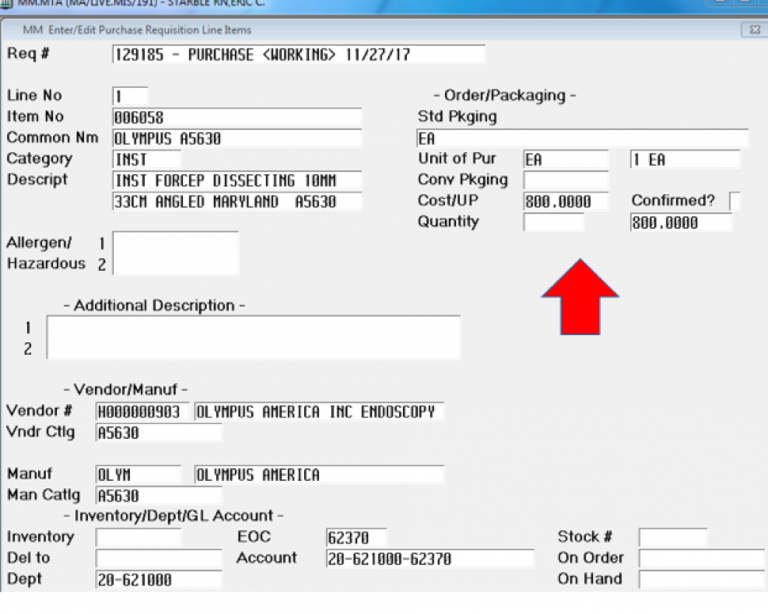
Task: Click the empty Inventory field
Action: coord(138,538)
